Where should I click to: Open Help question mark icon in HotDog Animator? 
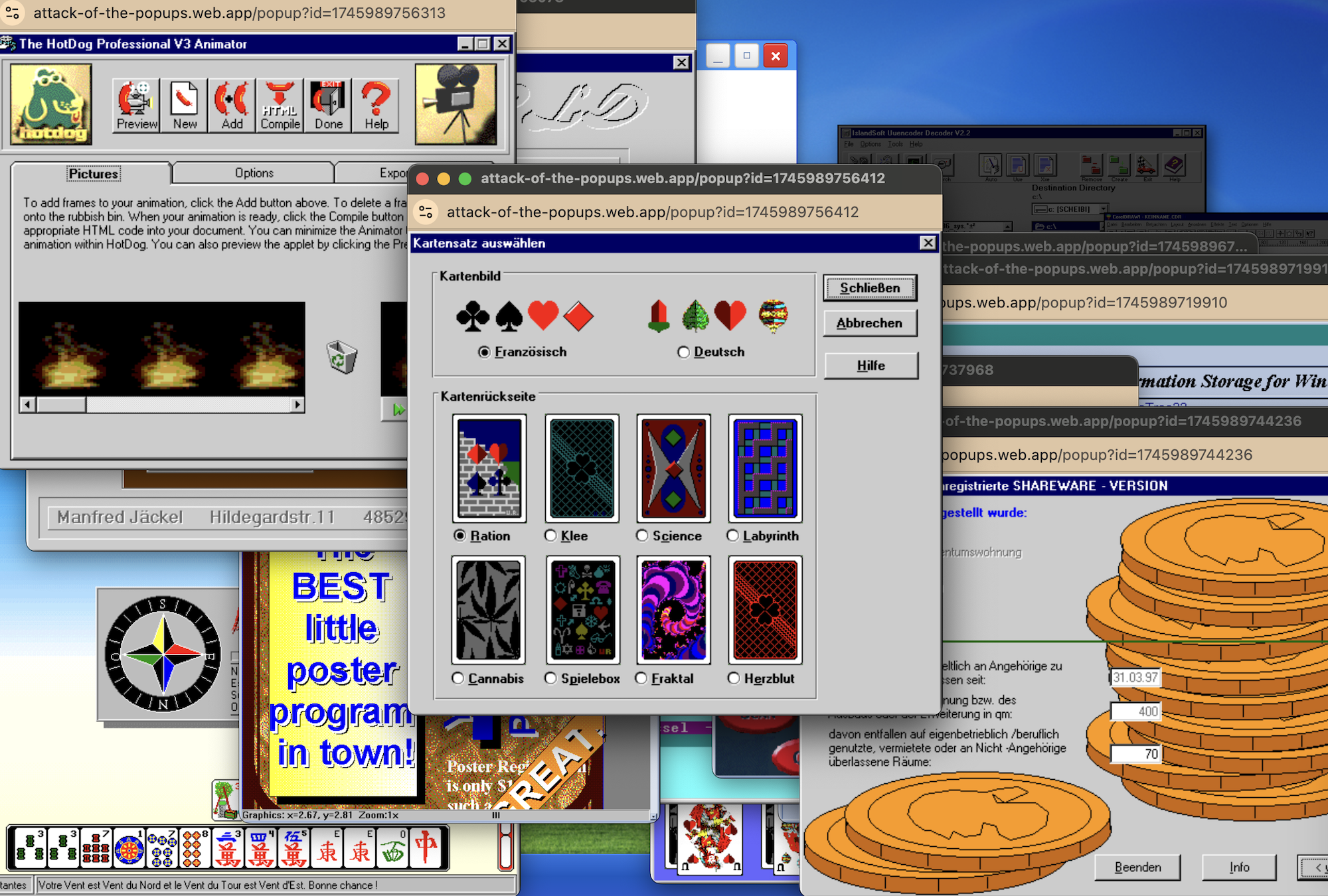coord(376,106)
